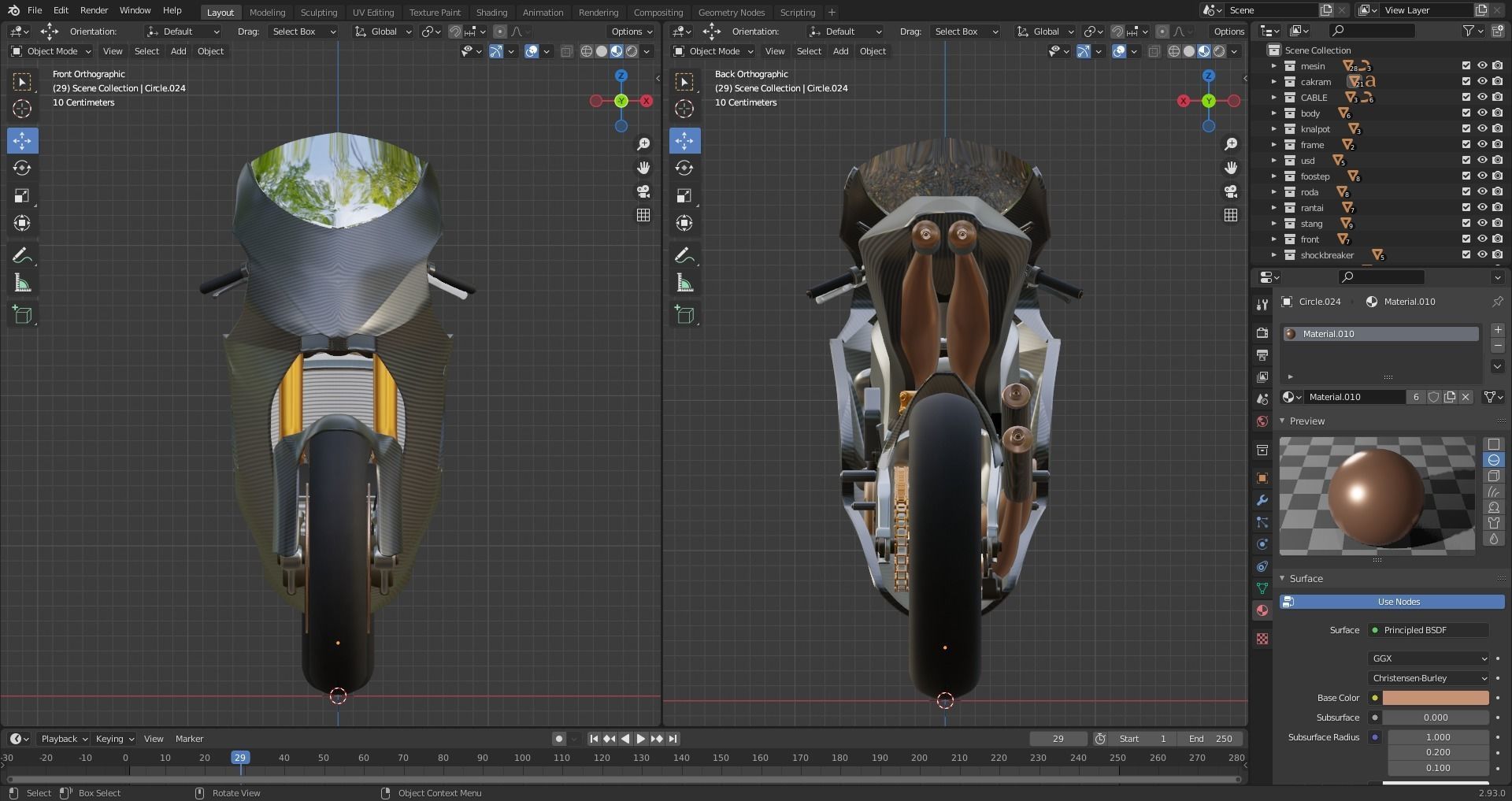
Task: Open the Physics properties tab
Action: click(x=1262, y=544)
